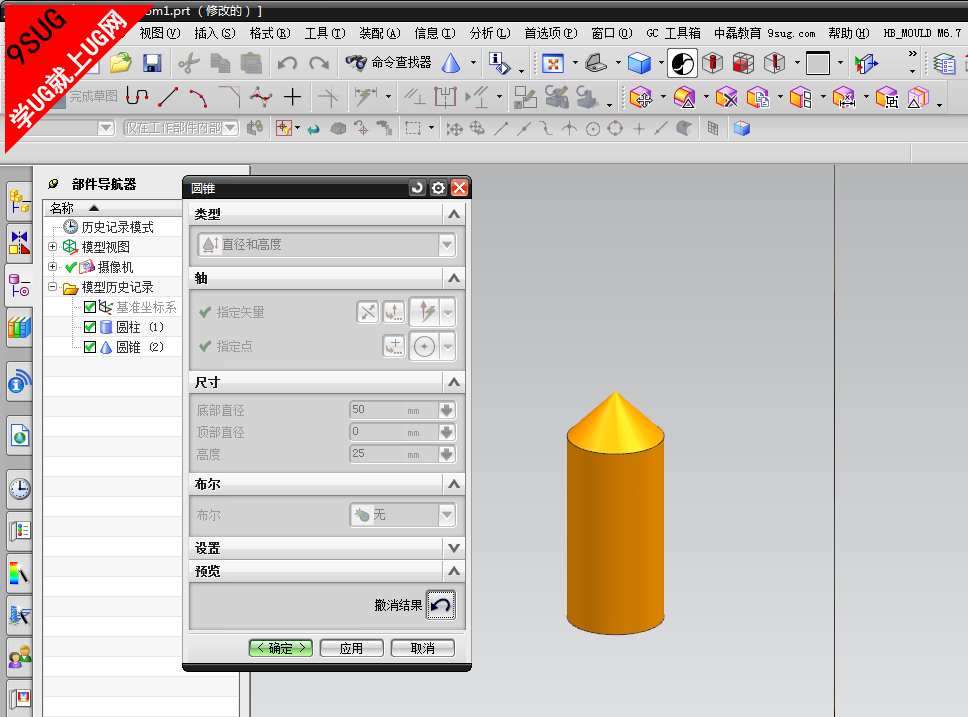Click the Base Diameter input field
Screen dimensions: 968x717
pyautogui.click(x=393, y=410)
